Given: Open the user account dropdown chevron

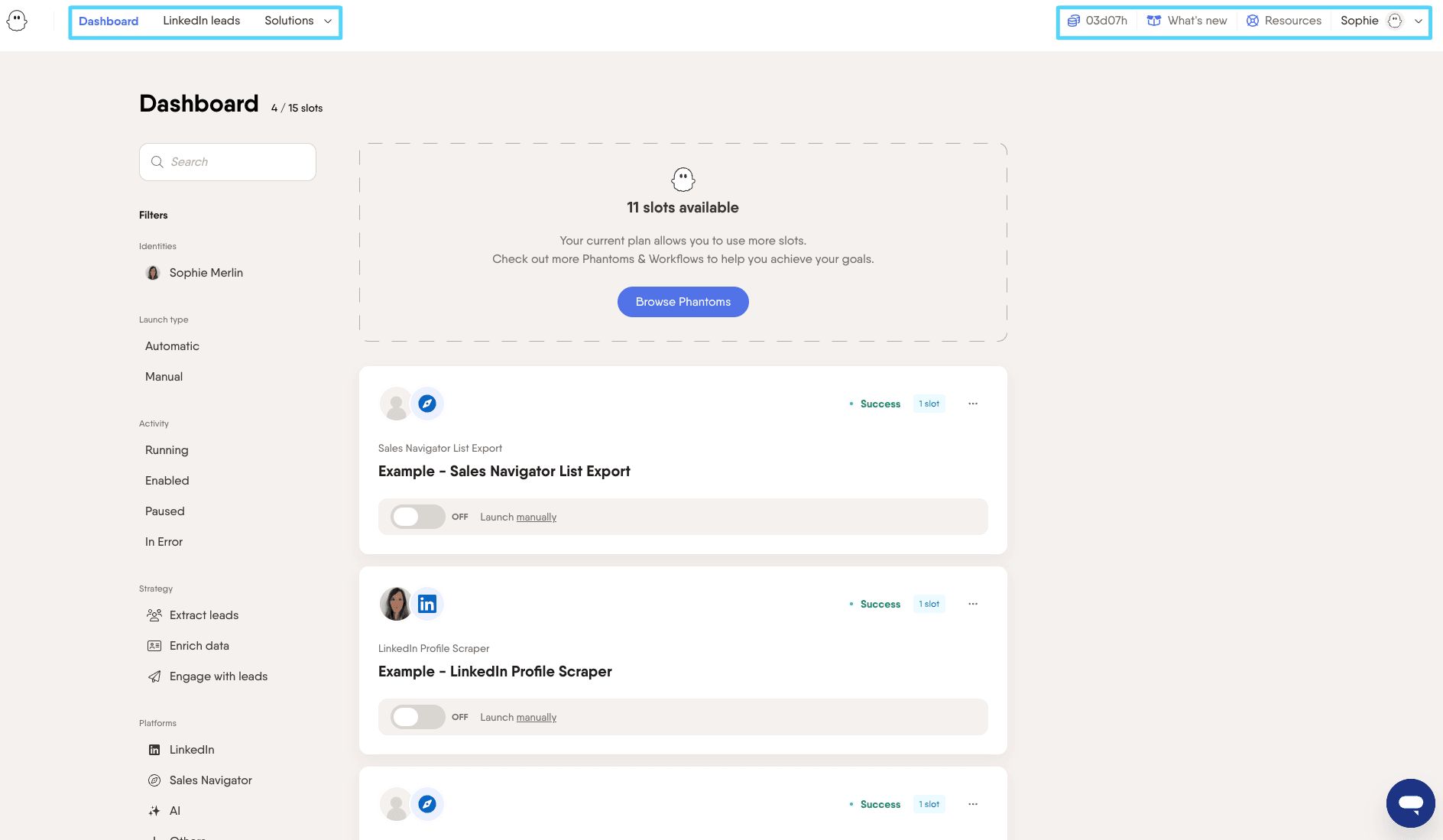Looking at the screenshot, I should (1419, 21).
